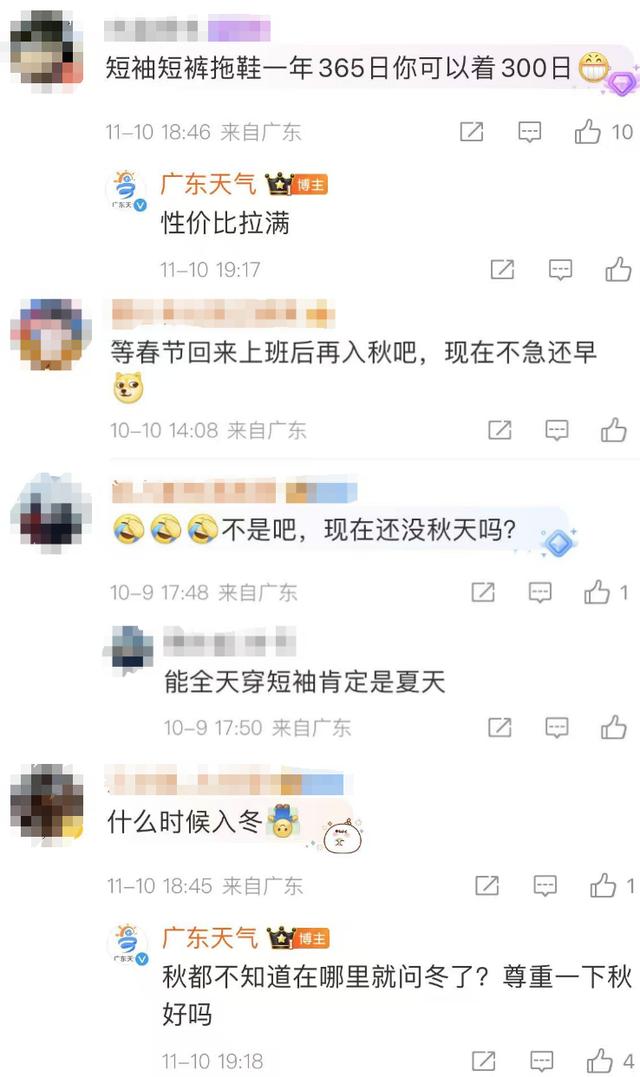
Task: Share the 现在还没秋天吗 comment
Action: tap(483, 591)
